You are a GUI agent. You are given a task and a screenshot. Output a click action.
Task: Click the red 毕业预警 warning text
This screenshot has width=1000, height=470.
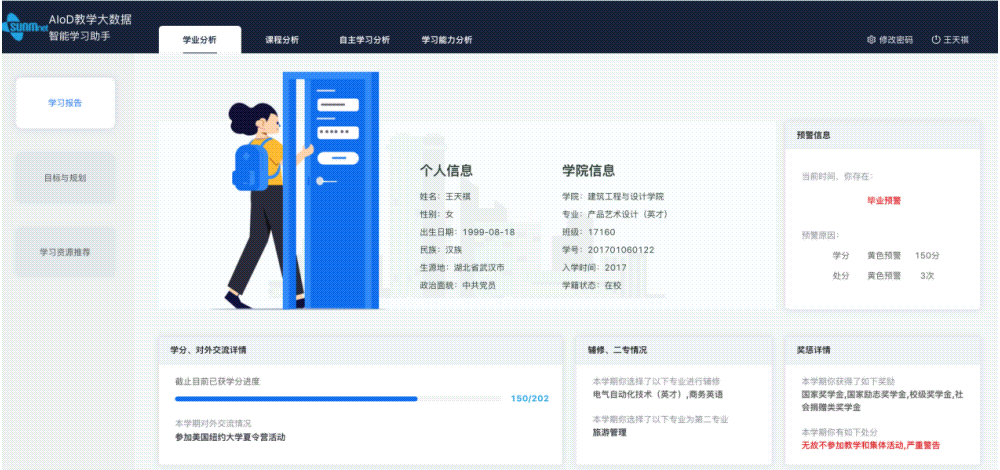click(x=884, y=200)
